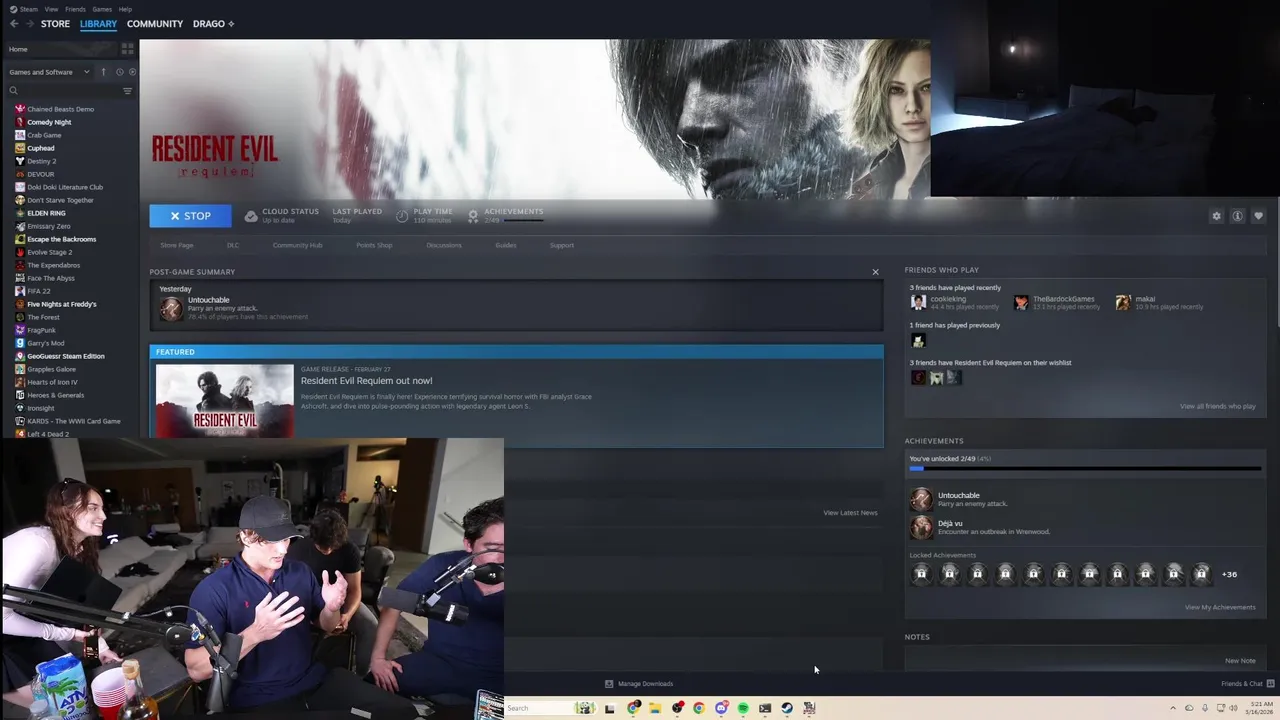
Task: Click View My Achievements
Action: coord(1220,607)
